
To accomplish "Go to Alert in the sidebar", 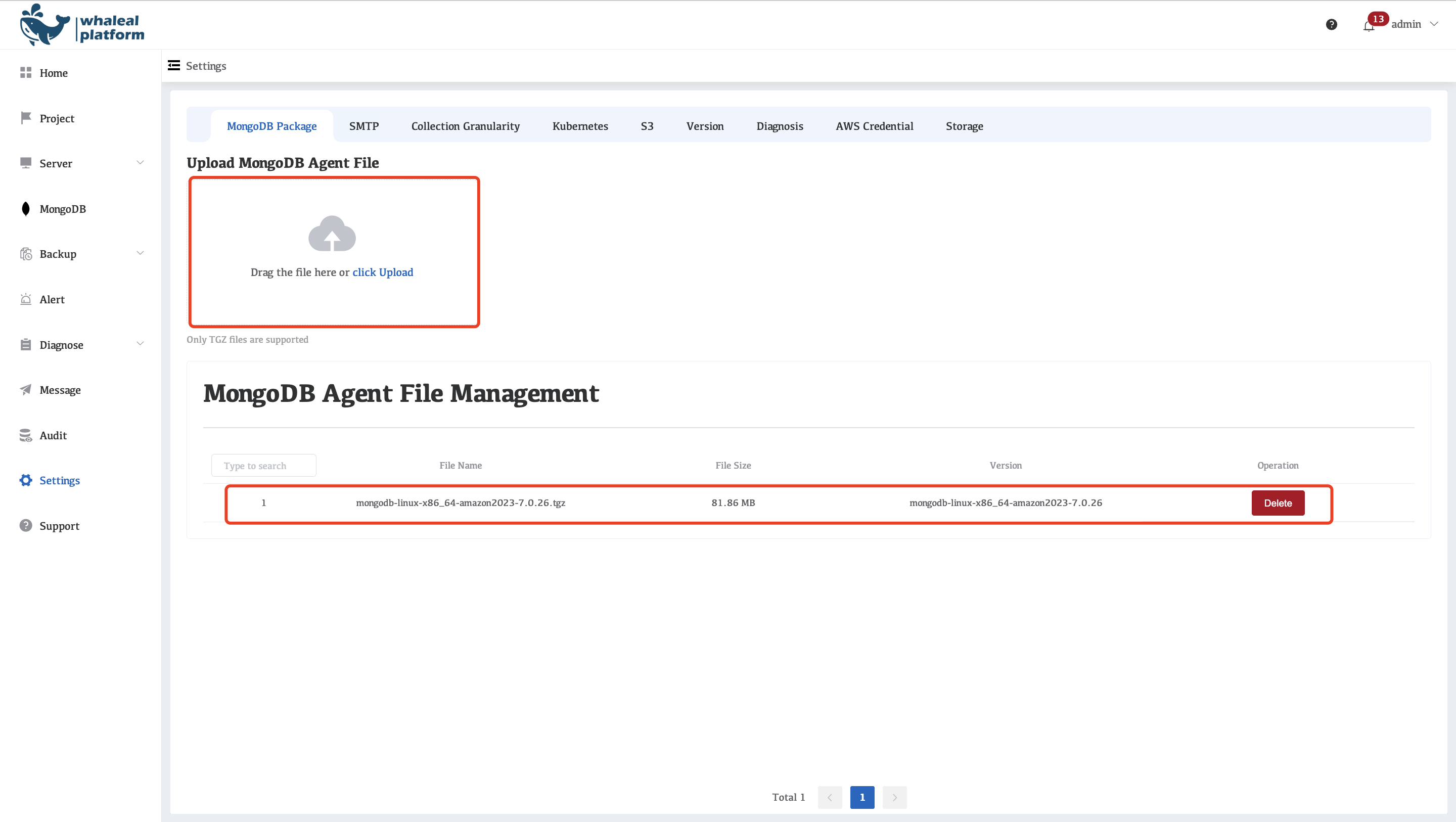I will click(52, 300).
